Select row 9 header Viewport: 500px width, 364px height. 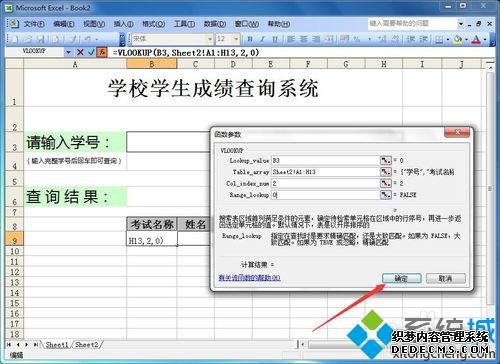coord(14,240)
